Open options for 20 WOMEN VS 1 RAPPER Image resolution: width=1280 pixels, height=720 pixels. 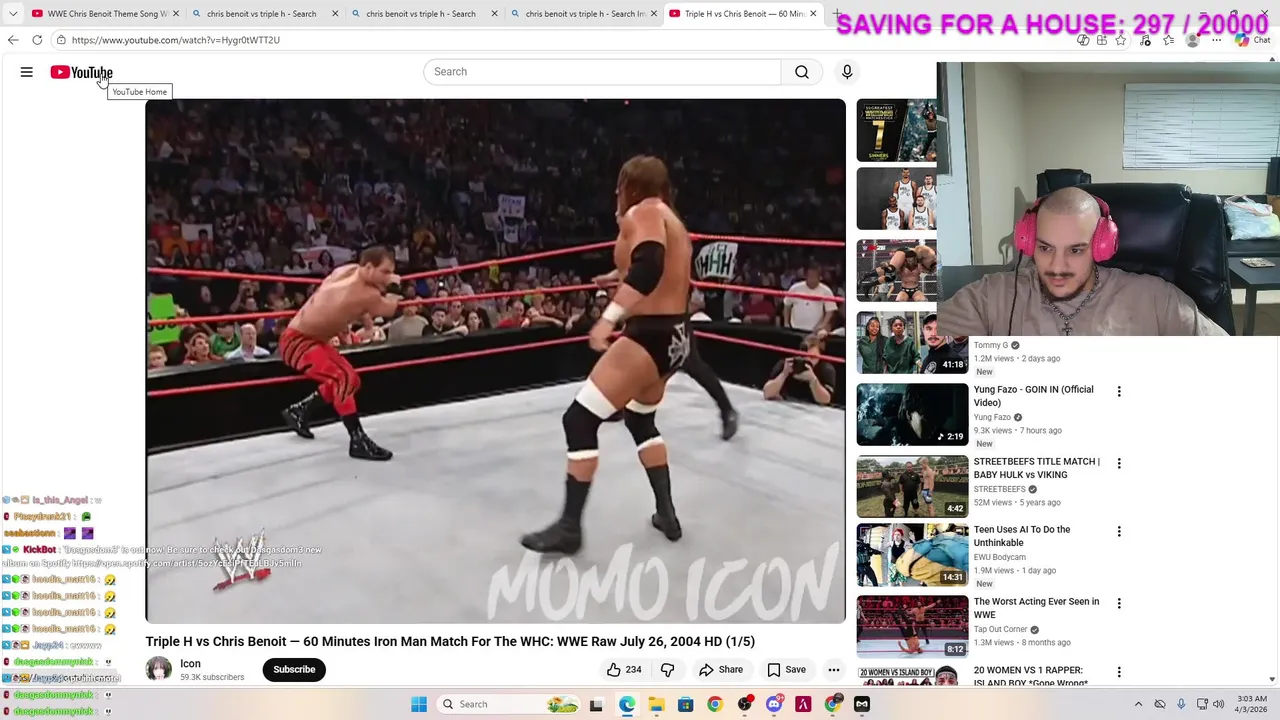pyautogui.click(x=1119, y=673)
